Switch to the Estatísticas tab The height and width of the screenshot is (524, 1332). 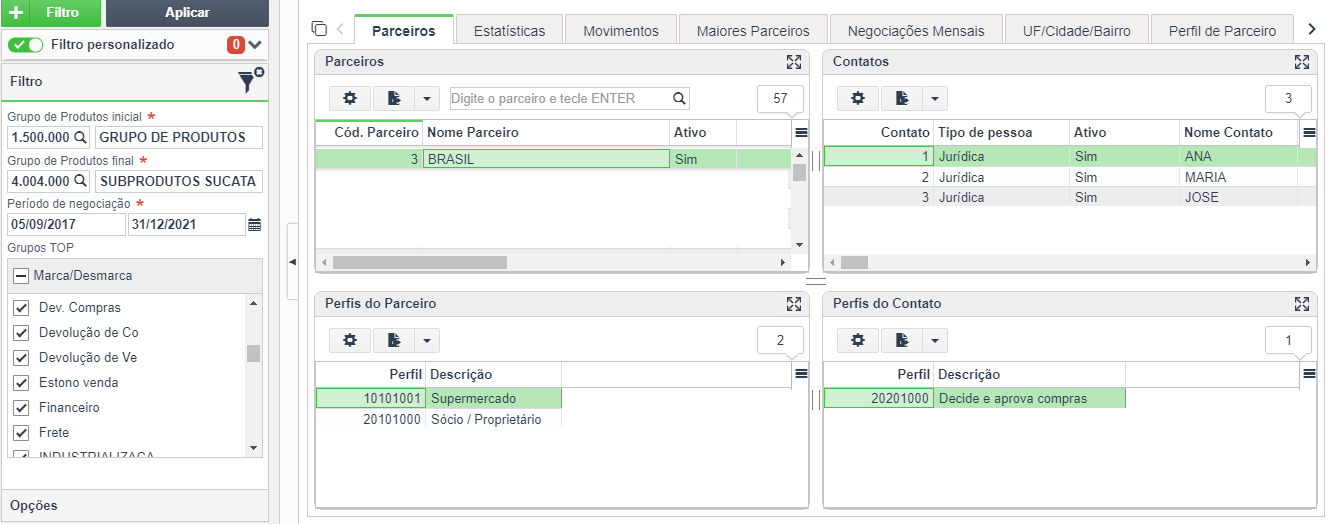[x=509, y=30]
